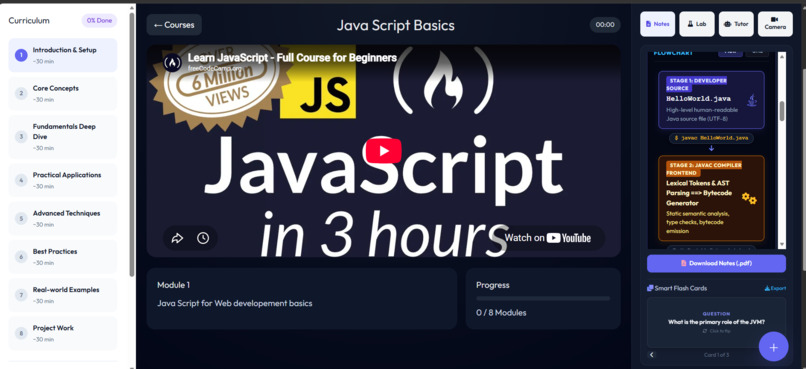Image resolution: width=806 pixels, height=369 pixels.
Task: Click the video Share arrow icon
Action: [x=177, y=238]
